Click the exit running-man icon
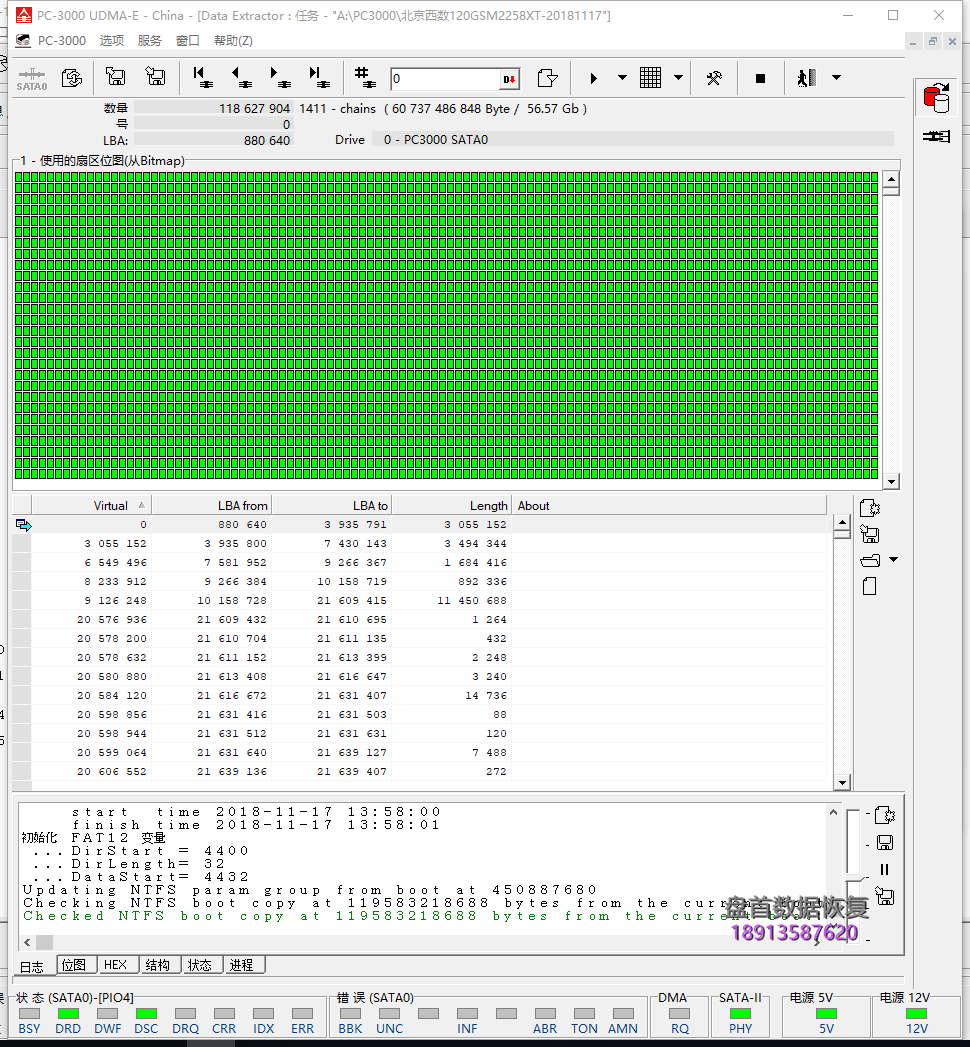 click(806, 78)
